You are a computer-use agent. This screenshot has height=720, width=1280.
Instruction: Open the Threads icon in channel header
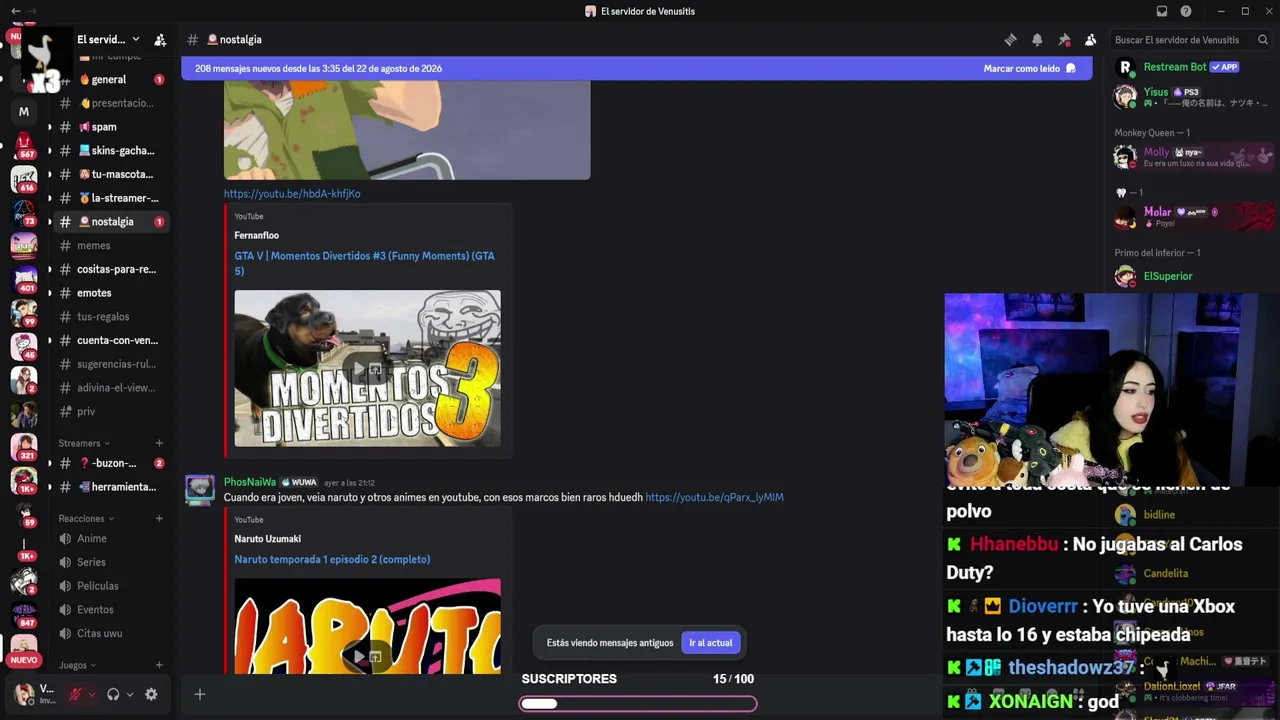click(x=1010, y=40)
